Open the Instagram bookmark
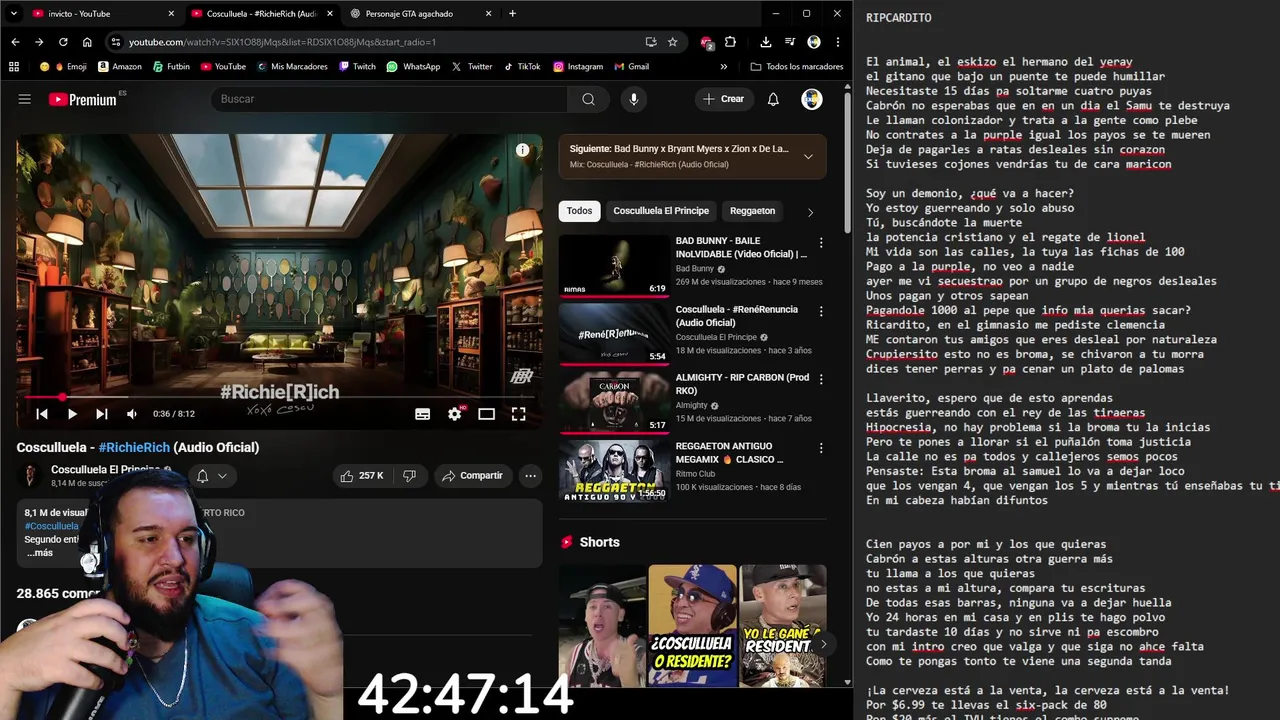The width and height of the screenshot is (1280, 720). click(577, 67)
